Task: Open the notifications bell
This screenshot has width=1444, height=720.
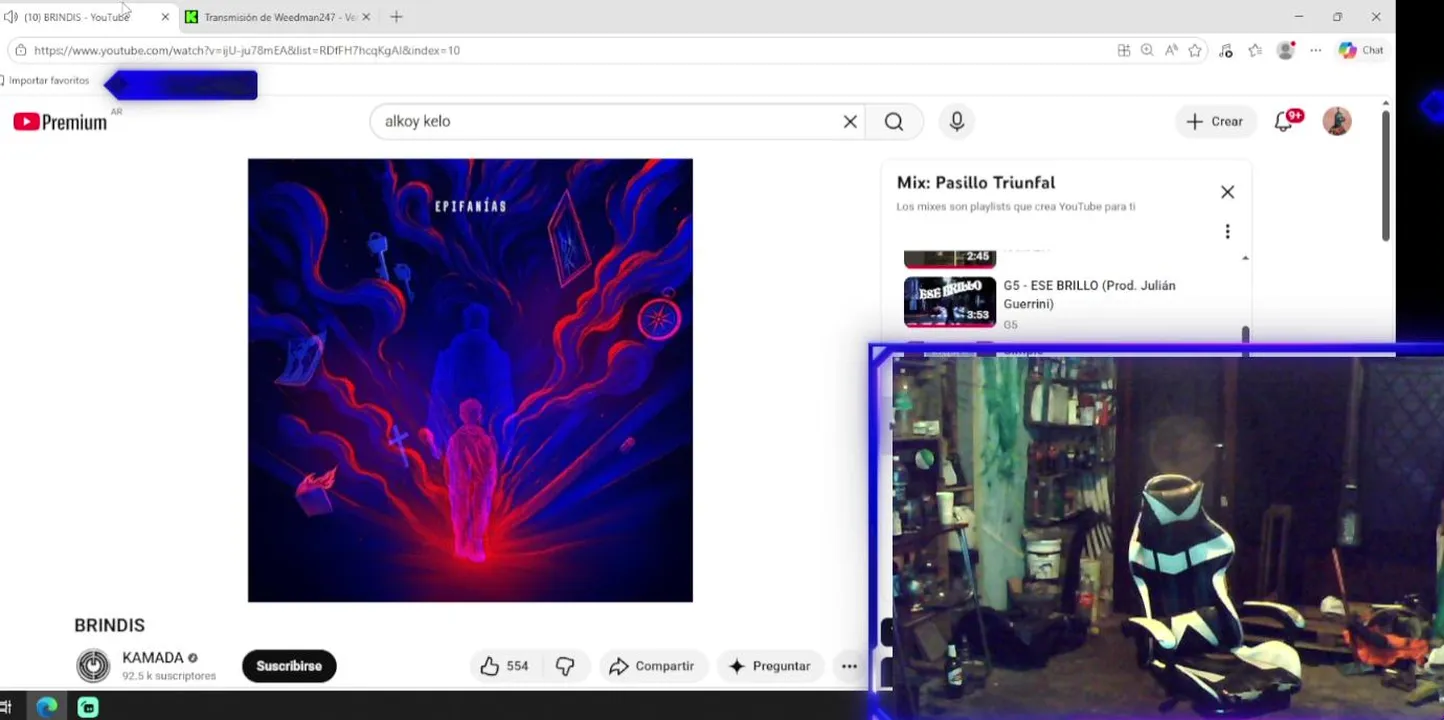Action: click(1284, 121)
